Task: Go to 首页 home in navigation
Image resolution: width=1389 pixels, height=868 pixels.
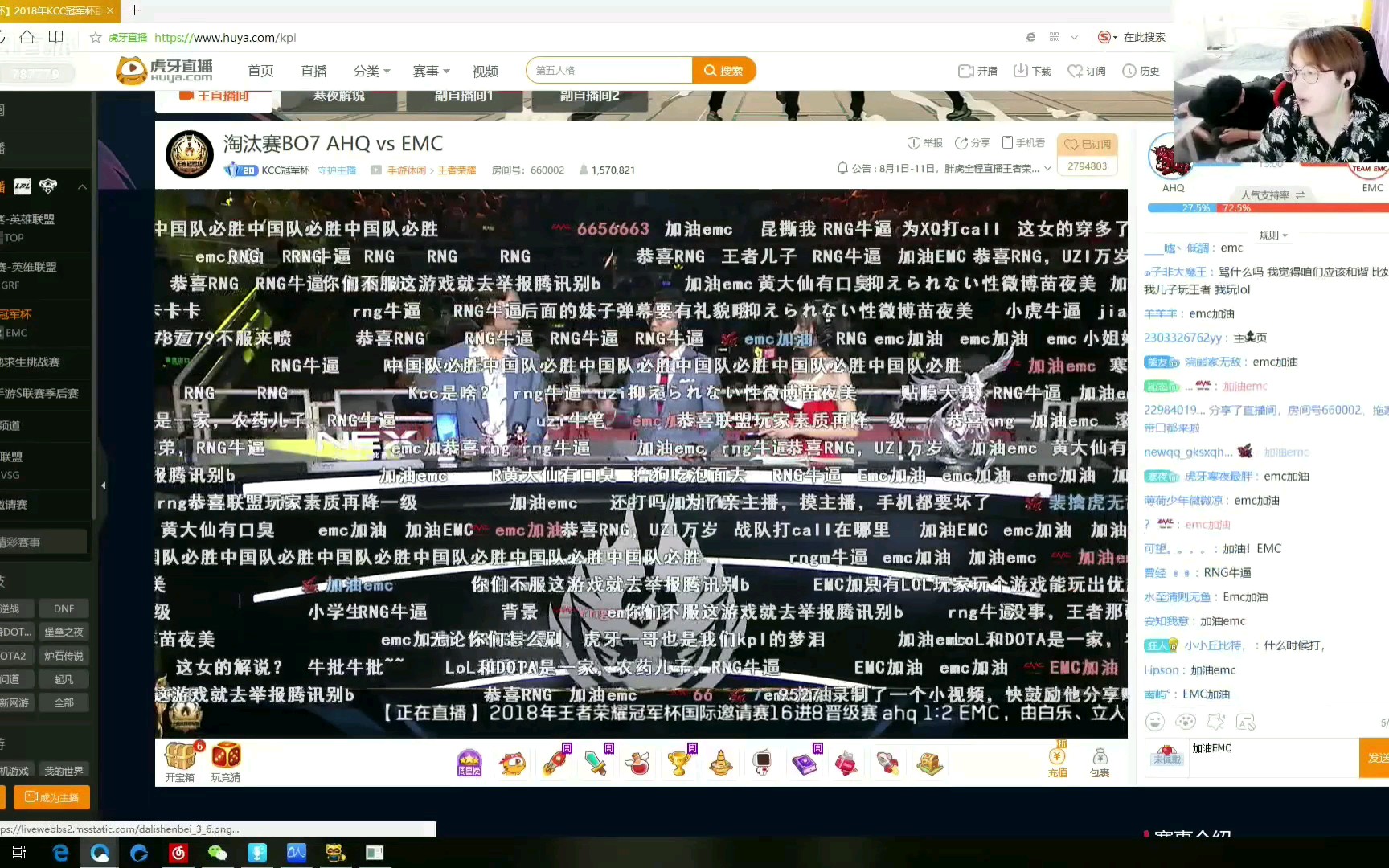Action: [260, 71]
